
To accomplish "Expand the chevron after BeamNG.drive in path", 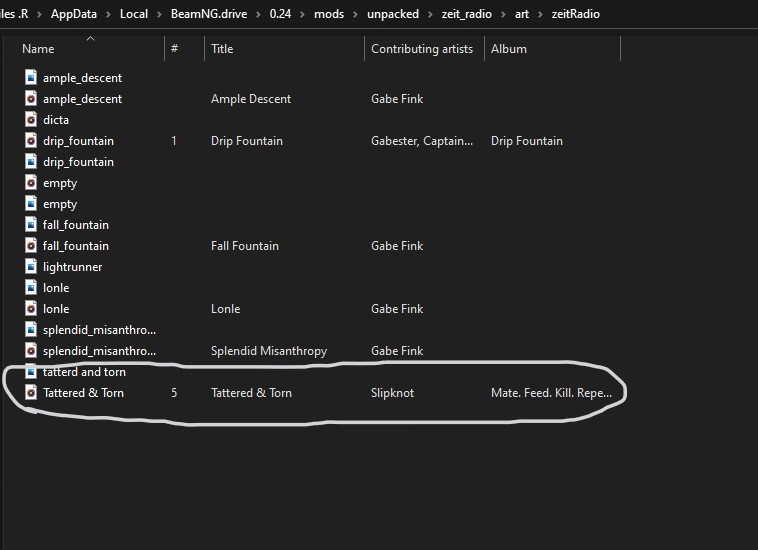I will pos(258,14).
